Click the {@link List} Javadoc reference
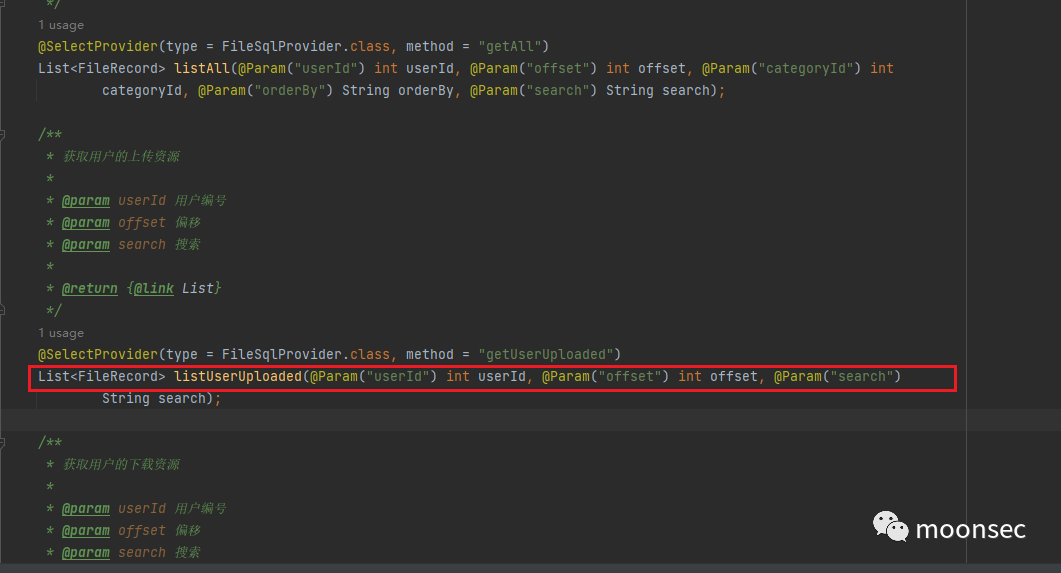 point(174,288)
